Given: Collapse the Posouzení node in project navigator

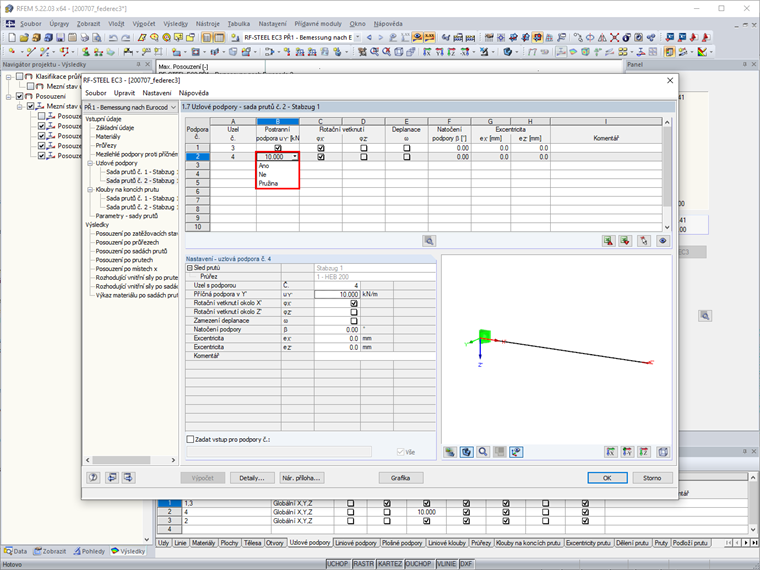Looking at the screenshot, I should tap(9, 96).
